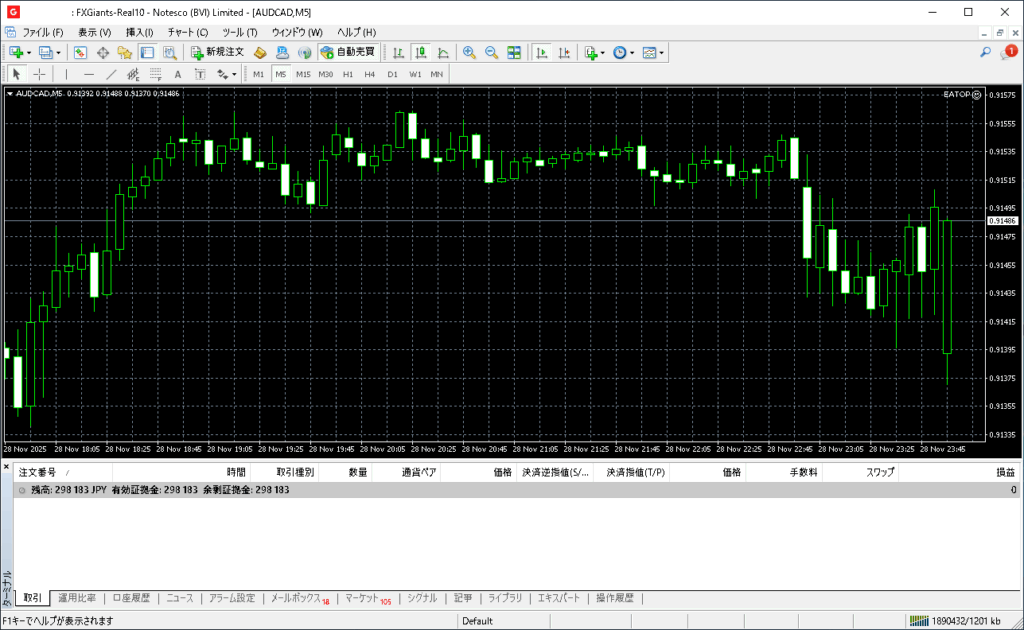Expand the new chart dropdown arrow
This screenshot has width=1024, height=630.
(x=29, y=52)
